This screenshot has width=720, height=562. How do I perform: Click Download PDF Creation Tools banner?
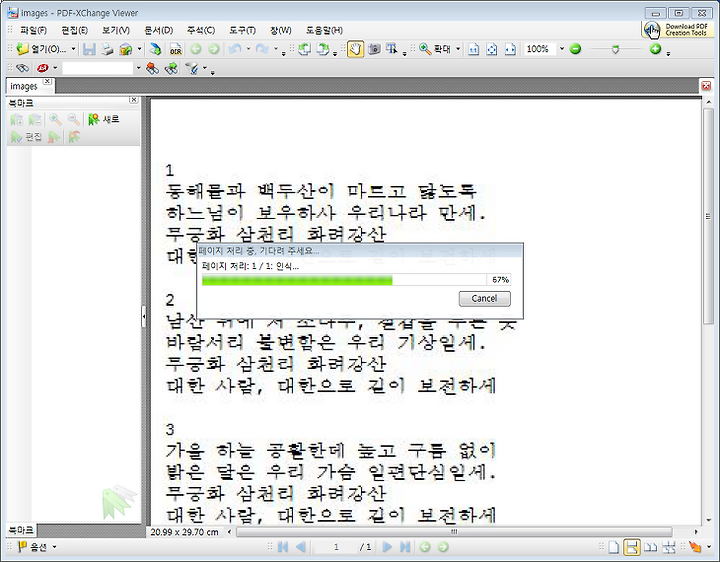point(677,30)
